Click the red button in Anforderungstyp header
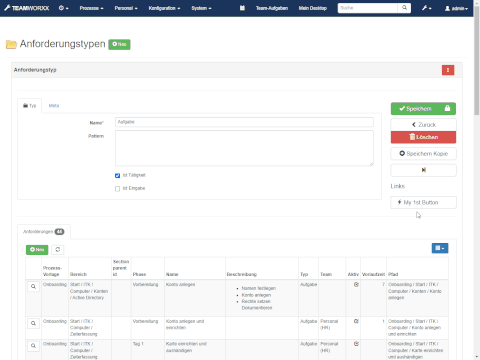Screen dimensions: 480x360 pyautogui.click(x=448, y=70)
